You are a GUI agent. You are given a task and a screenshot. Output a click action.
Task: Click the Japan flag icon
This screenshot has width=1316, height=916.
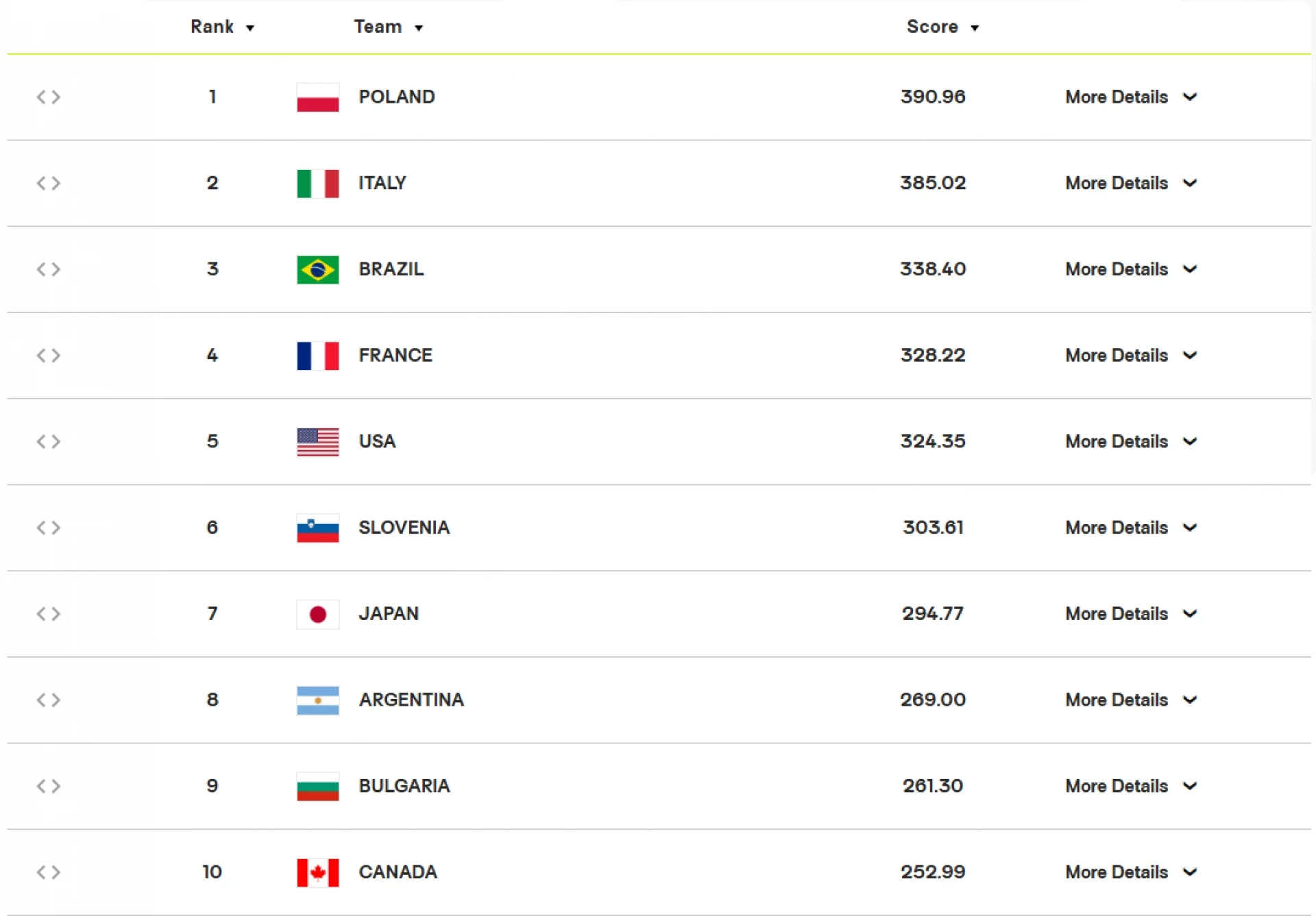tap(317, 615)
